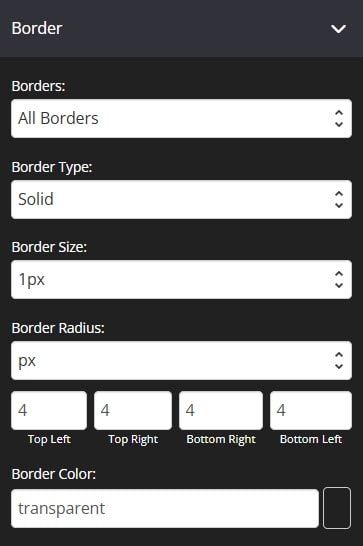Focus the Bottom Left radius field
Screen dimensions: 363x546
[311, 410]
